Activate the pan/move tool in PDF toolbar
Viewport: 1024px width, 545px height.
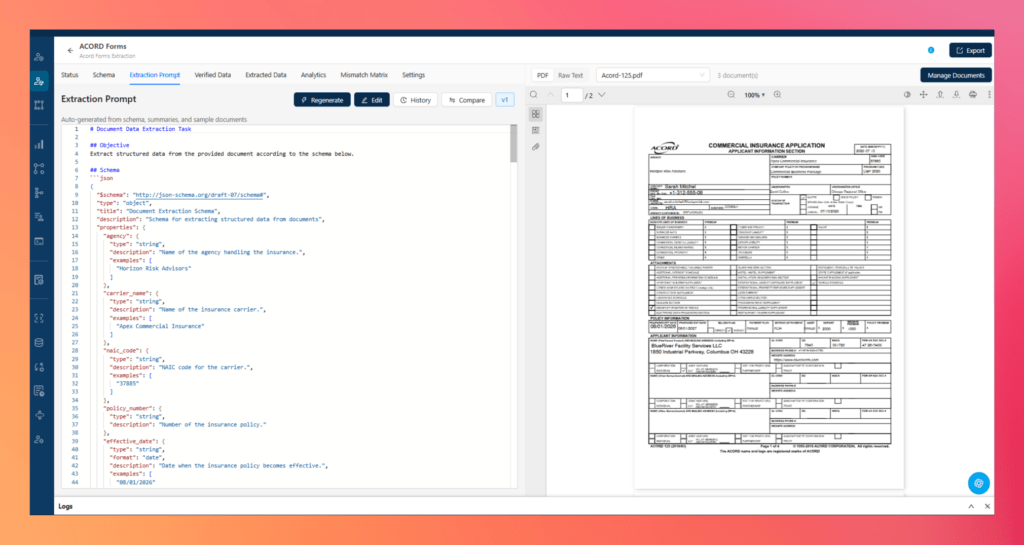click(923, 95)
